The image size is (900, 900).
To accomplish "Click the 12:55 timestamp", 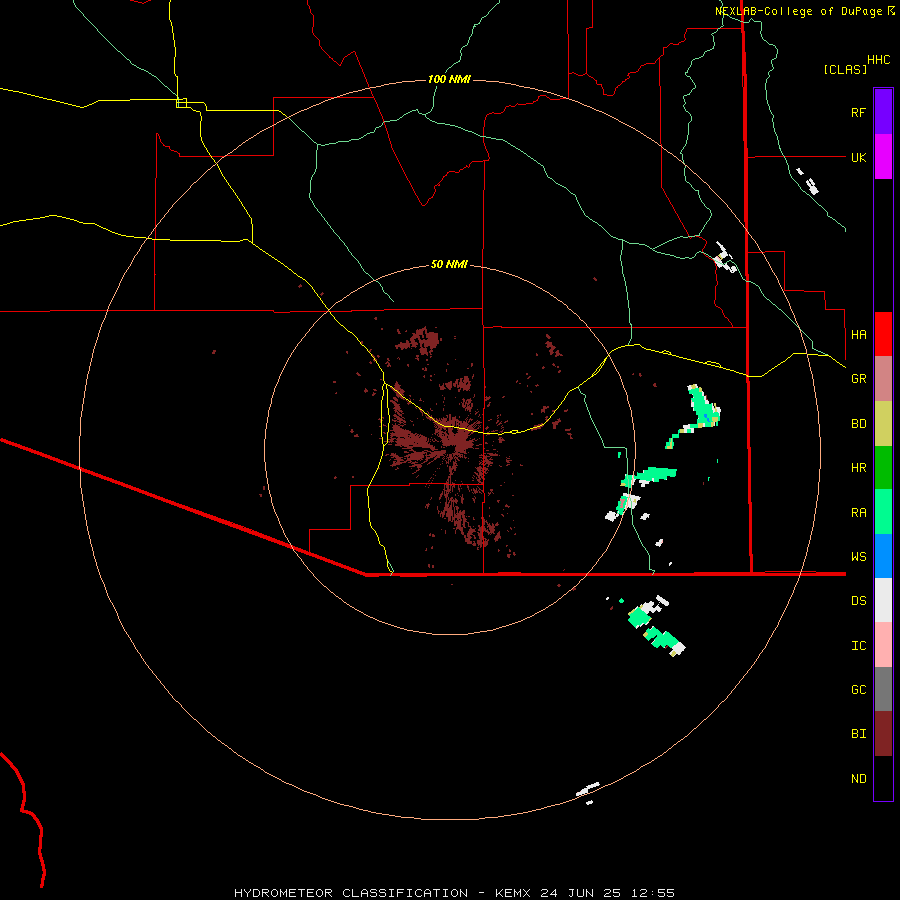I will 655,893.
